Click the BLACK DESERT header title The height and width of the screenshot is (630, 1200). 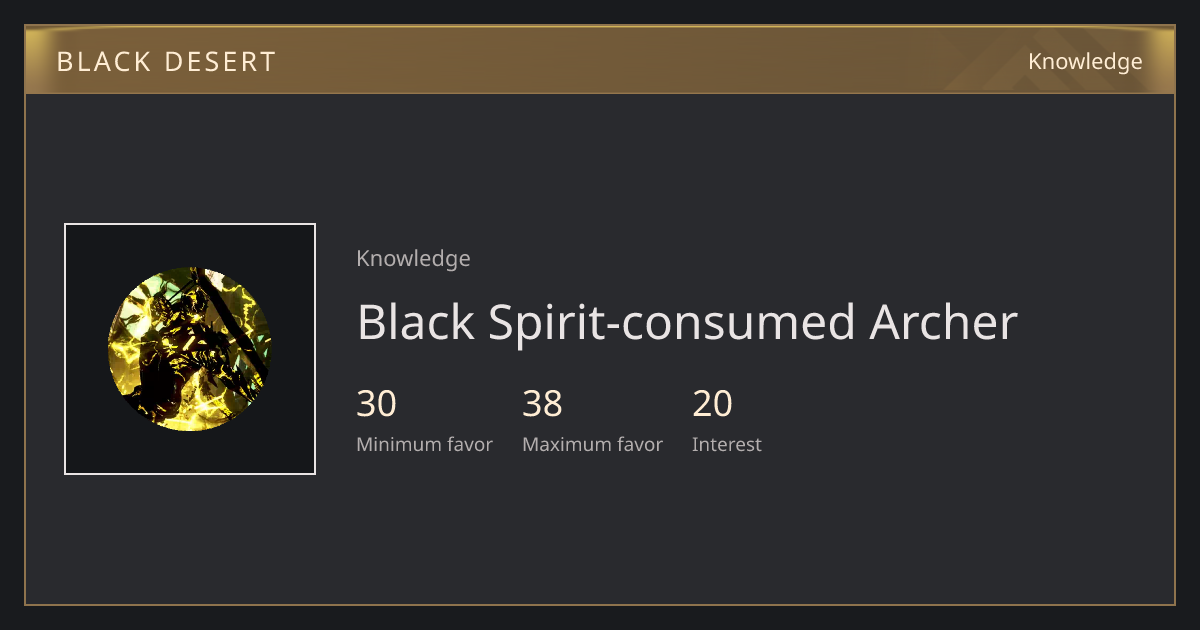(x=166, y=62)
